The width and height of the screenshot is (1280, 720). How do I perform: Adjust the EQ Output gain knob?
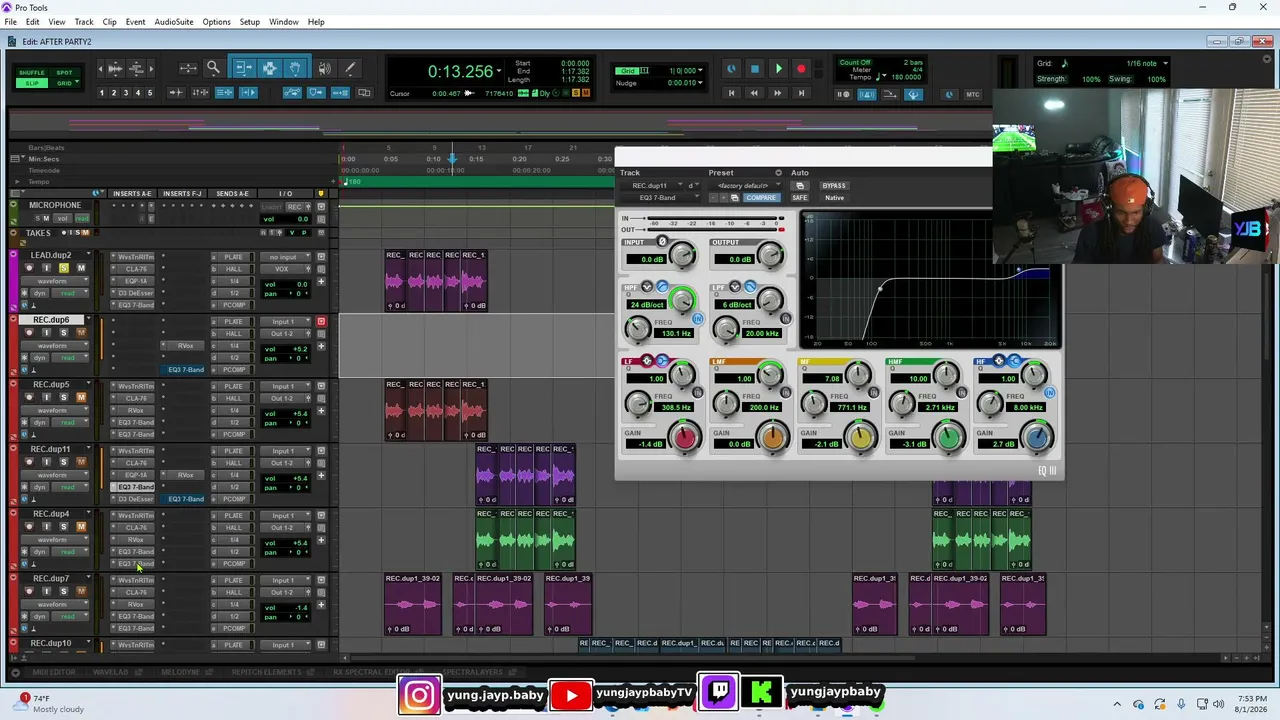point(770,256)
